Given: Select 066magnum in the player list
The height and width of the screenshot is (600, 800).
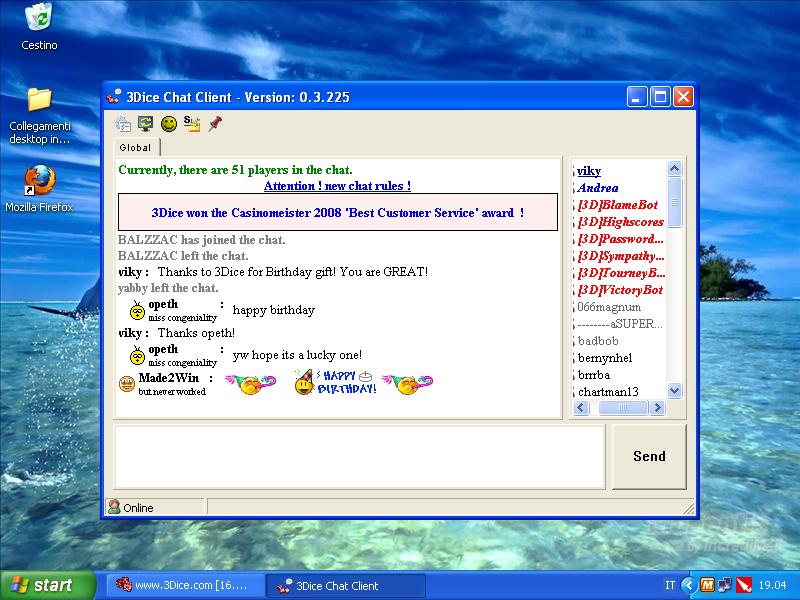Looking at the screenshot, I should 609,307.
